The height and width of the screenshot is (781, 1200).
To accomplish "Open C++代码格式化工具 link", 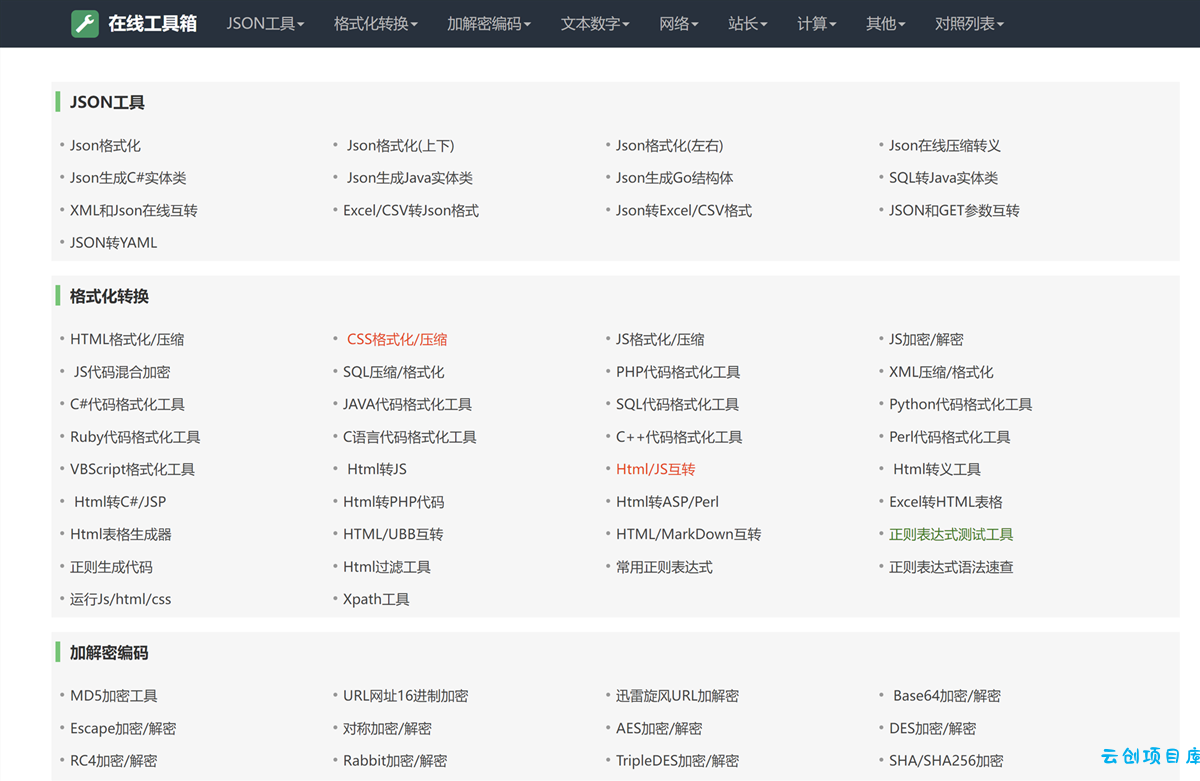I will click(x=679, y=437).
